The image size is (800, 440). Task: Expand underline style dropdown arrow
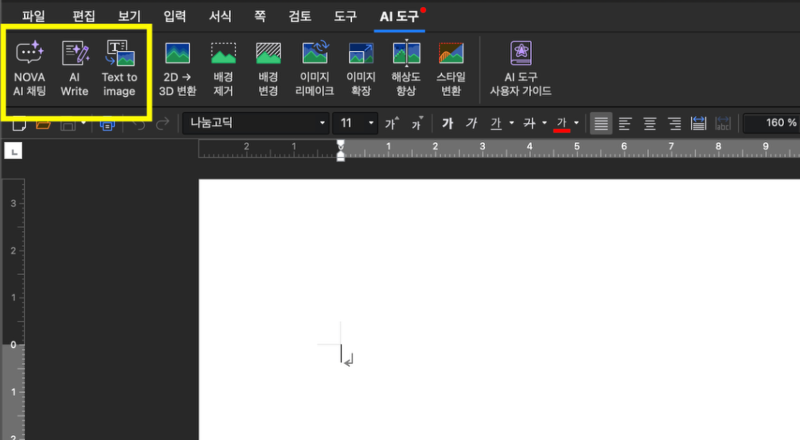pyautogui.click(x=511, y=123)
